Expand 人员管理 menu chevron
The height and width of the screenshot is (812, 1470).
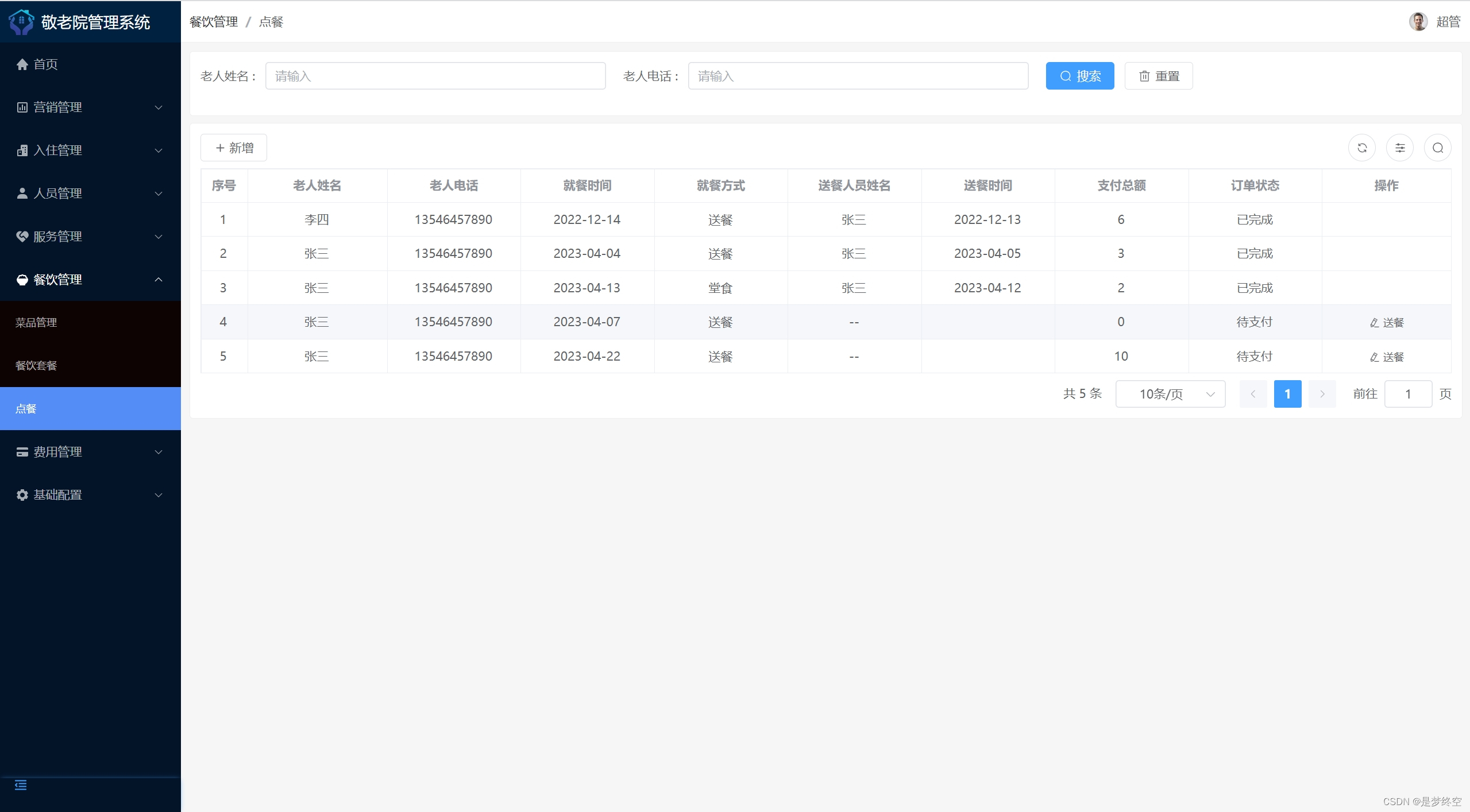click(159, 194)
